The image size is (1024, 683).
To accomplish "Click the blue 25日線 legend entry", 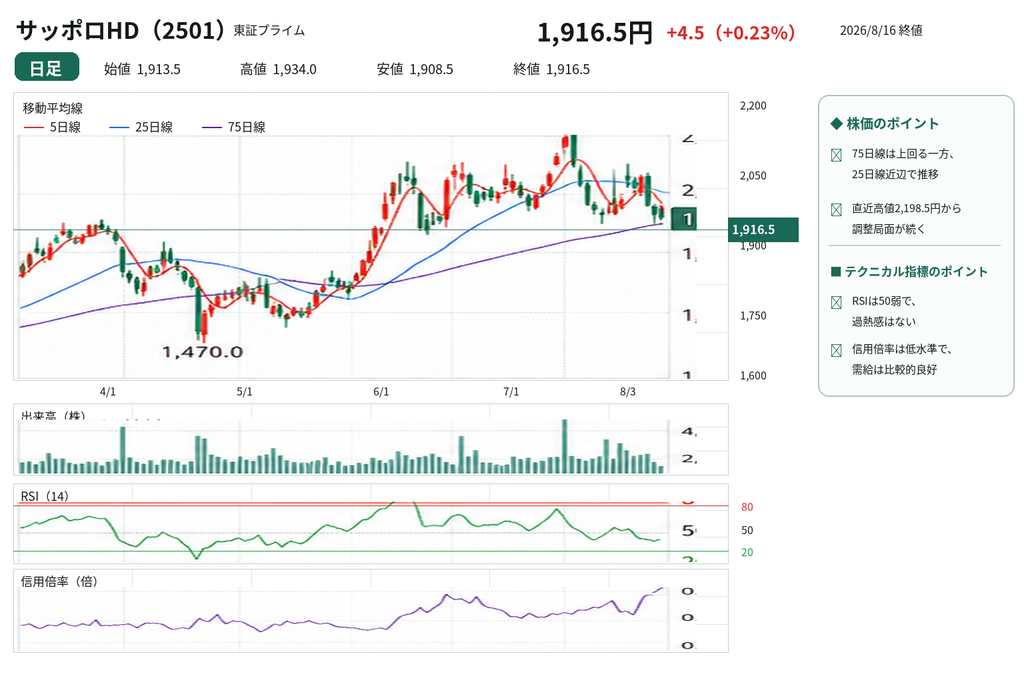I will (141, 127).
